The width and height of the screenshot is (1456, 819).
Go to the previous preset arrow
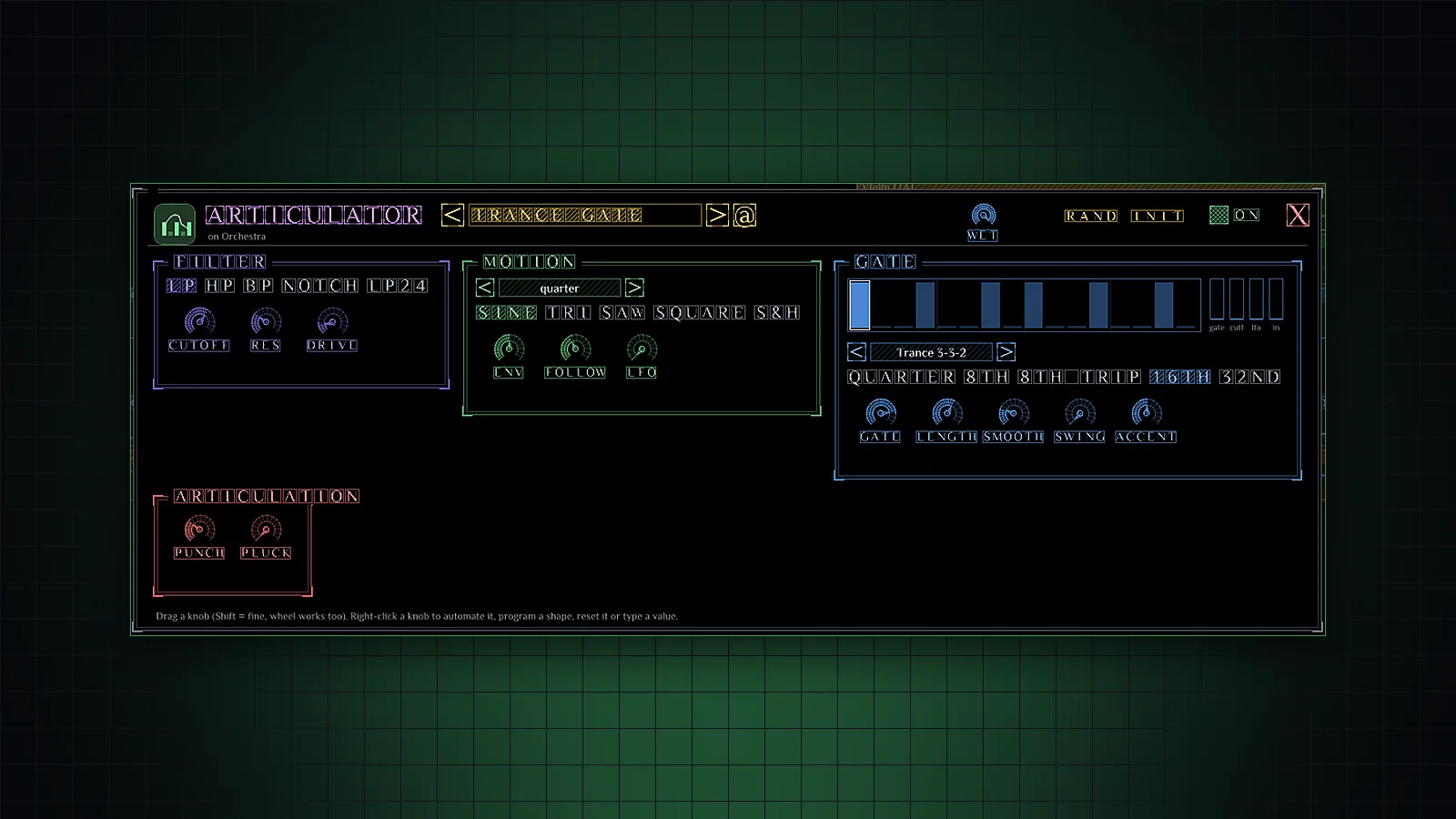point(452,215)
